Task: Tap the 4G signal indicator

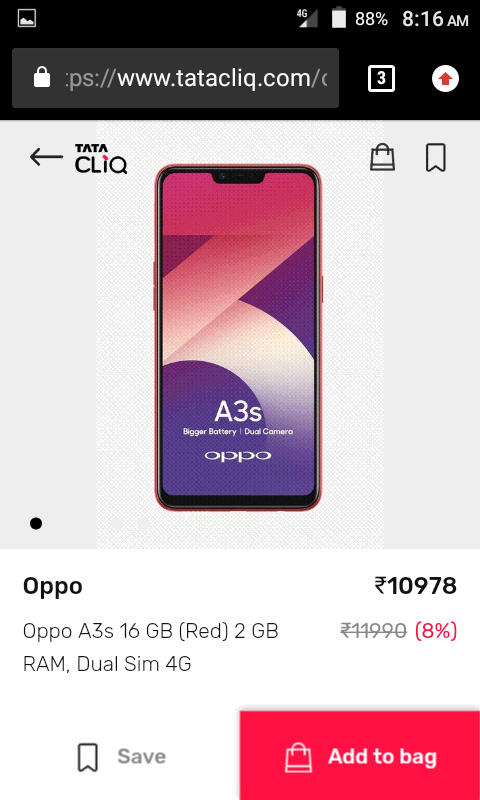Action: pyautogui.click(x=308, y=18)
